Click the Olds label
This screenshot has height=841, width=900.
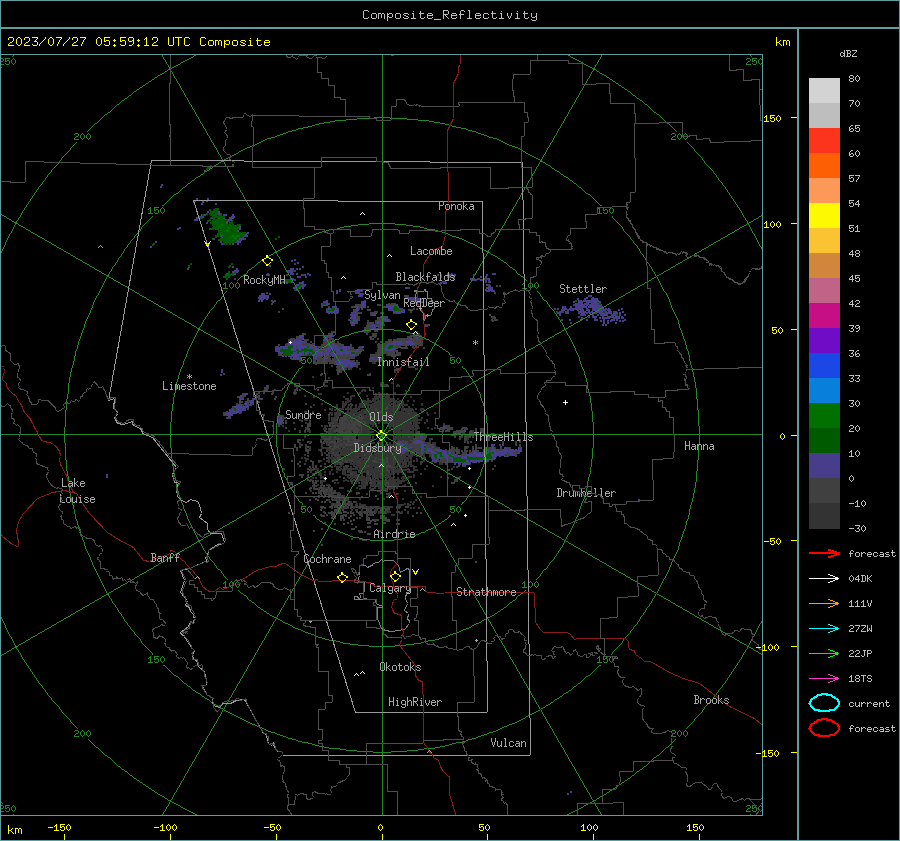pos(381,417)
